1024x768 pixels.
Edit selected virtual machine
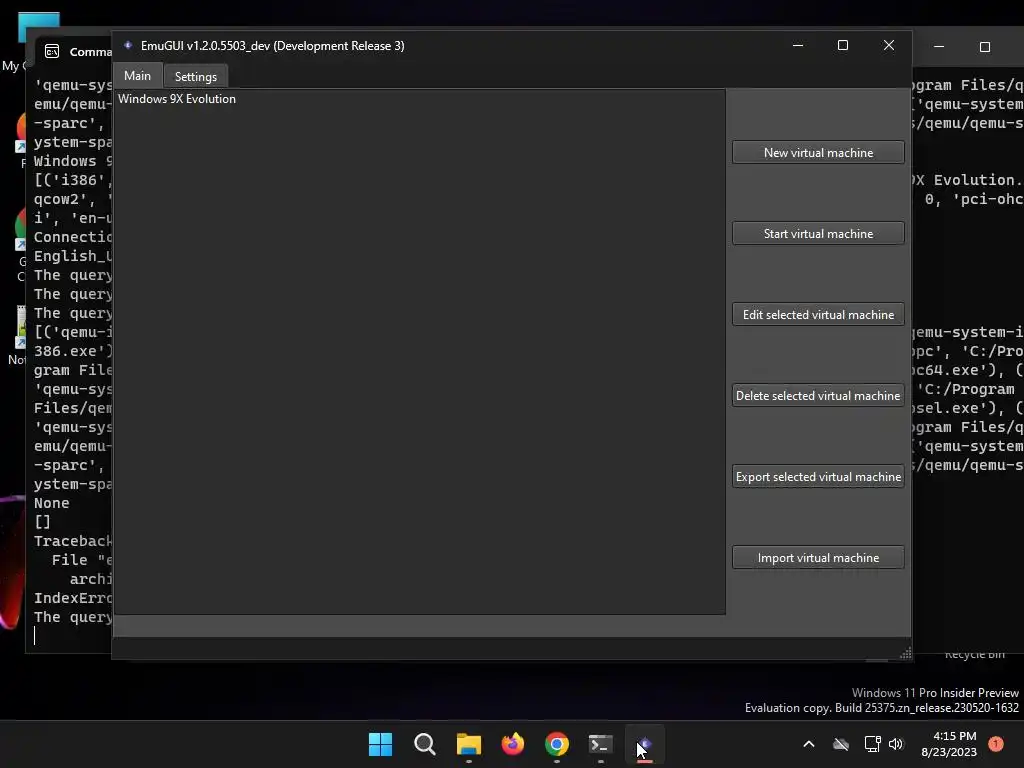pyautogui.click(x=818, y=314)
